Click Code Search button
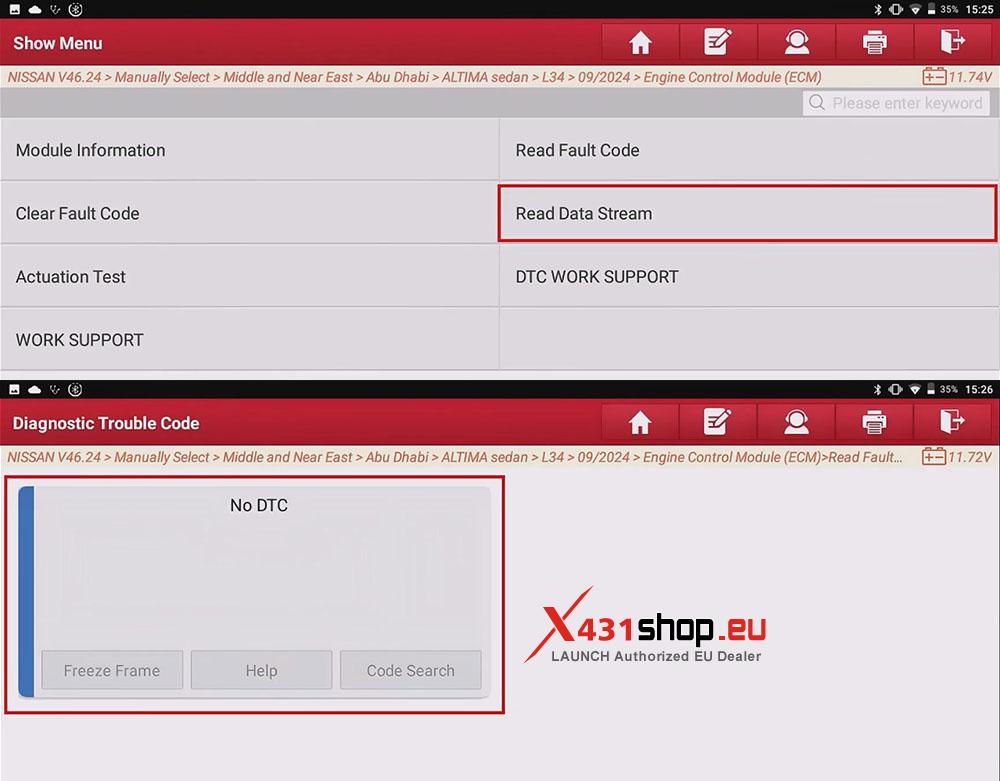Viewport: 1000px width, 781px height. (411, 670)
